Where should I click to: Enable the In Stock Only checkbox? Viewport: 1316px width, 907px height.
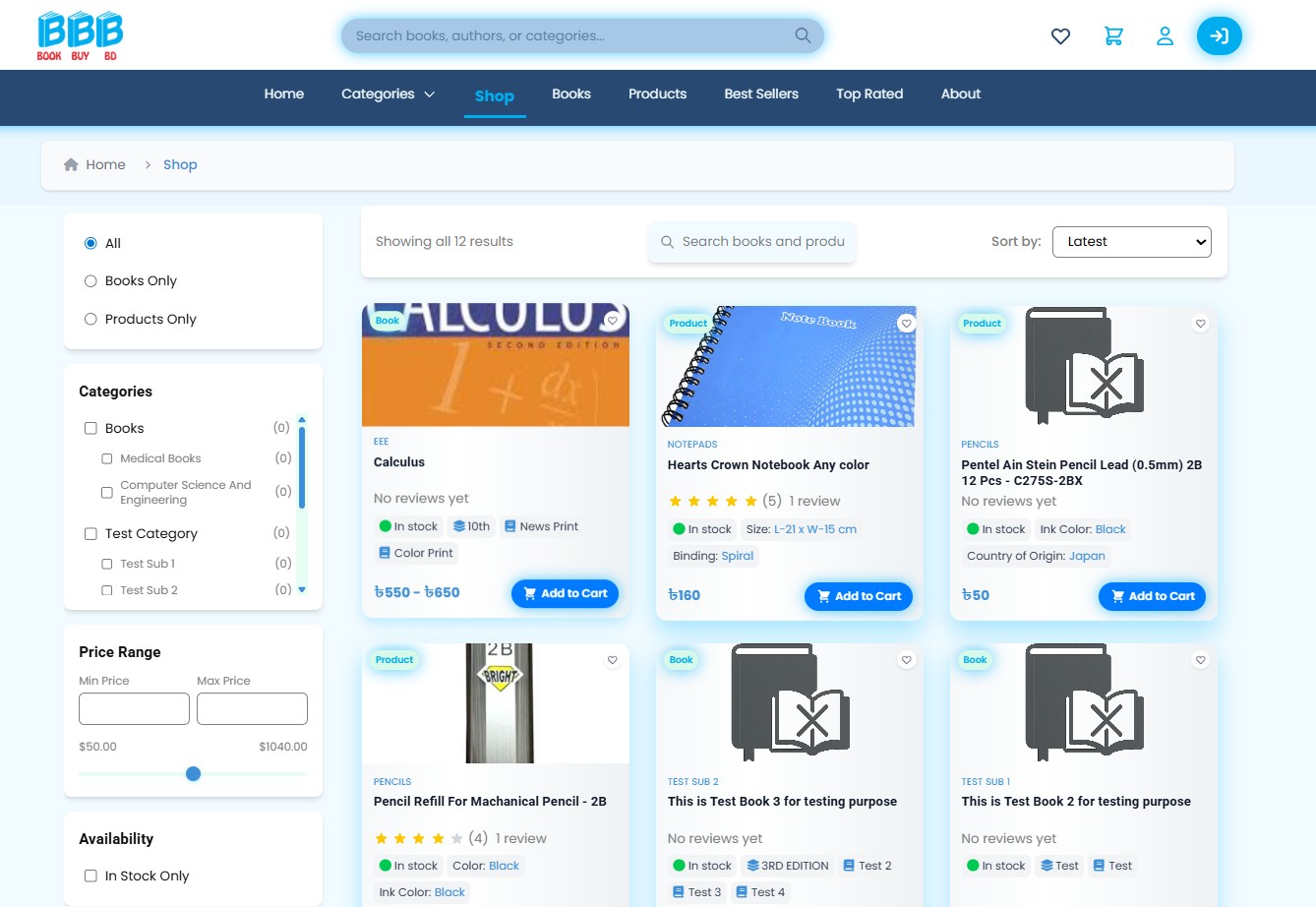click(x=90, y=876)
